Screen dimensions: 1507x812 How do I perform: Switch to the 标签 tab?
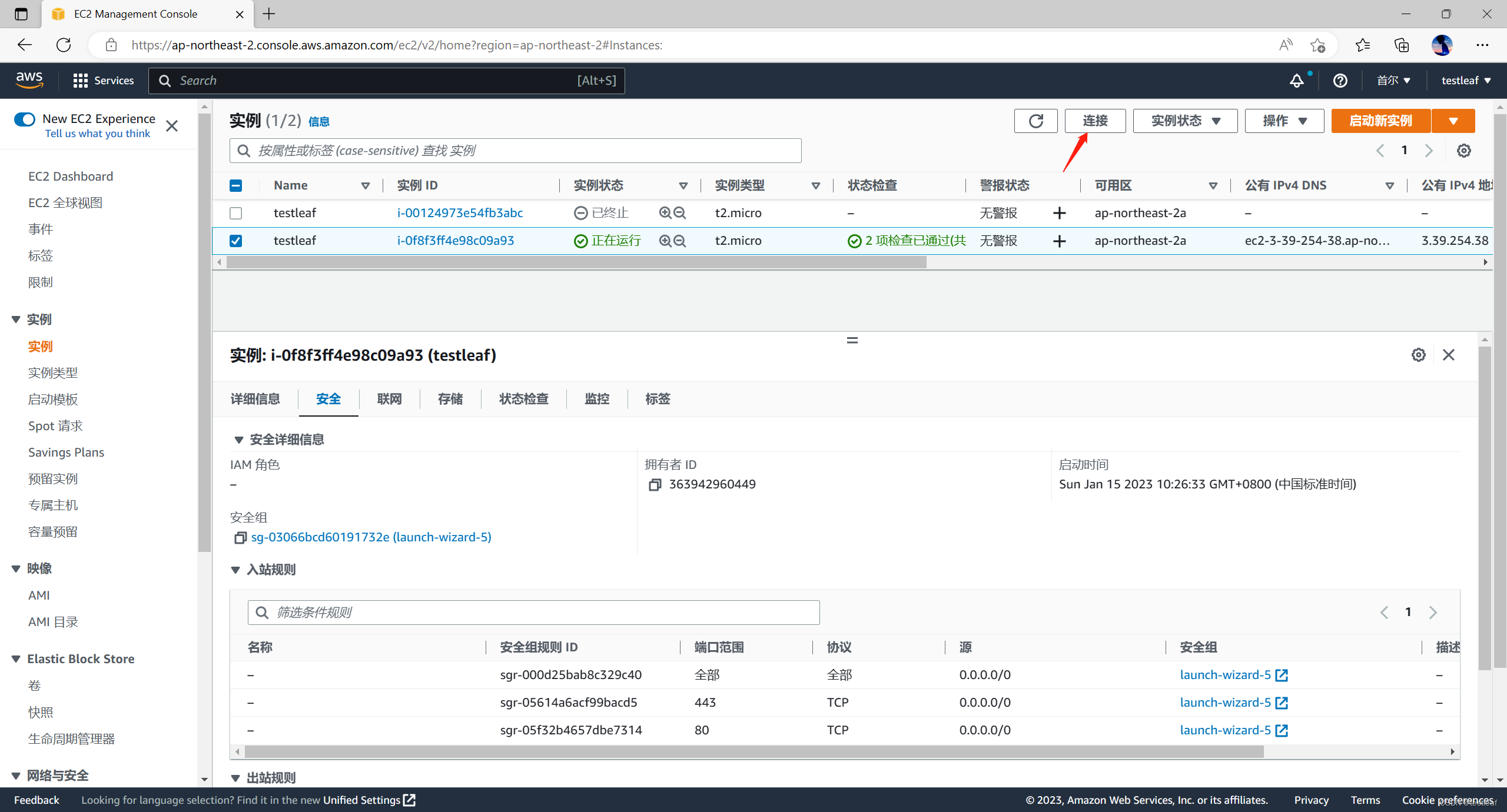(x=658, y=399)
